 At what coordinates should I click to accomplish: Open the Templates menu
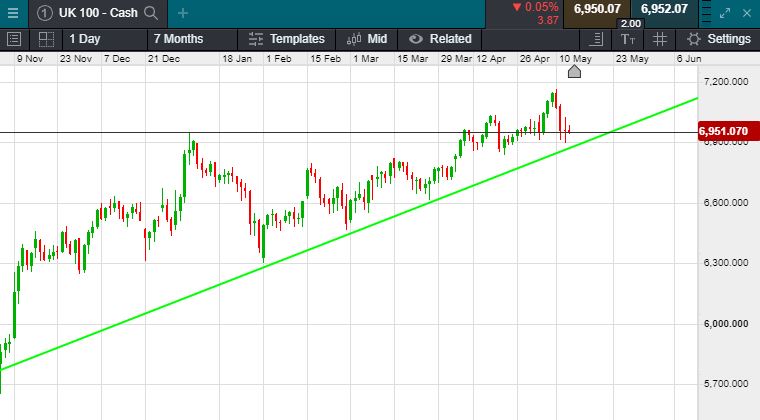click(x=287, y=39)
